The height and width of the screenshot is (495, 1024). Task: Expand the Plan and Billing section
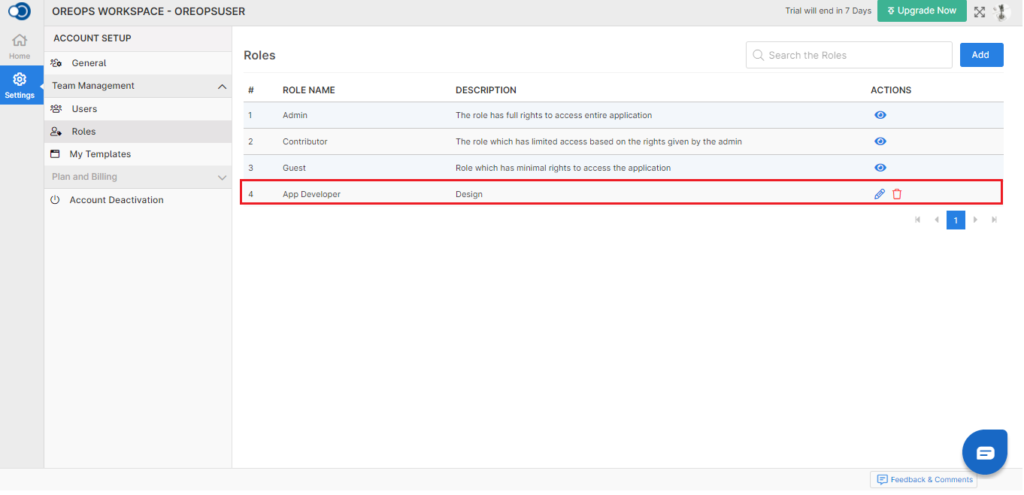(x=222, y=178)
